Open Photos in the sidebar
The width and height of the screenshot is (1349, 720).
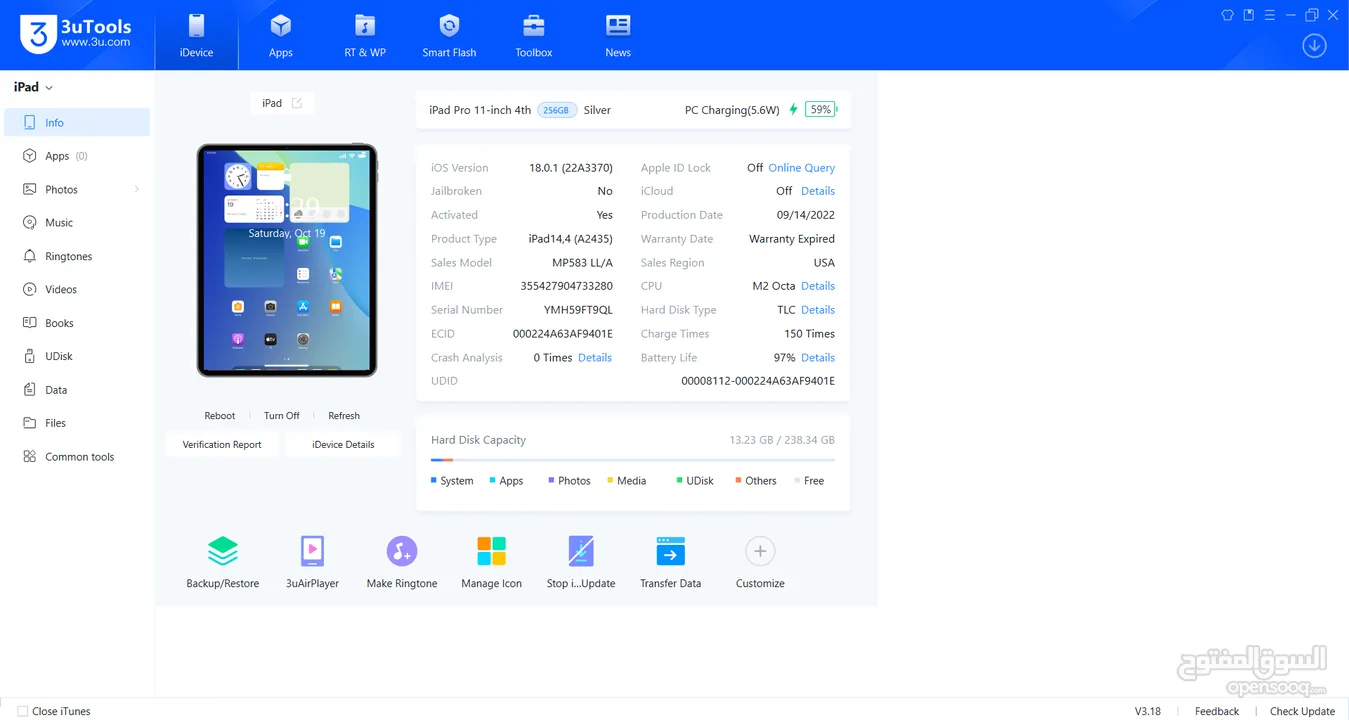pyautogui.click(x=77, y=189)
